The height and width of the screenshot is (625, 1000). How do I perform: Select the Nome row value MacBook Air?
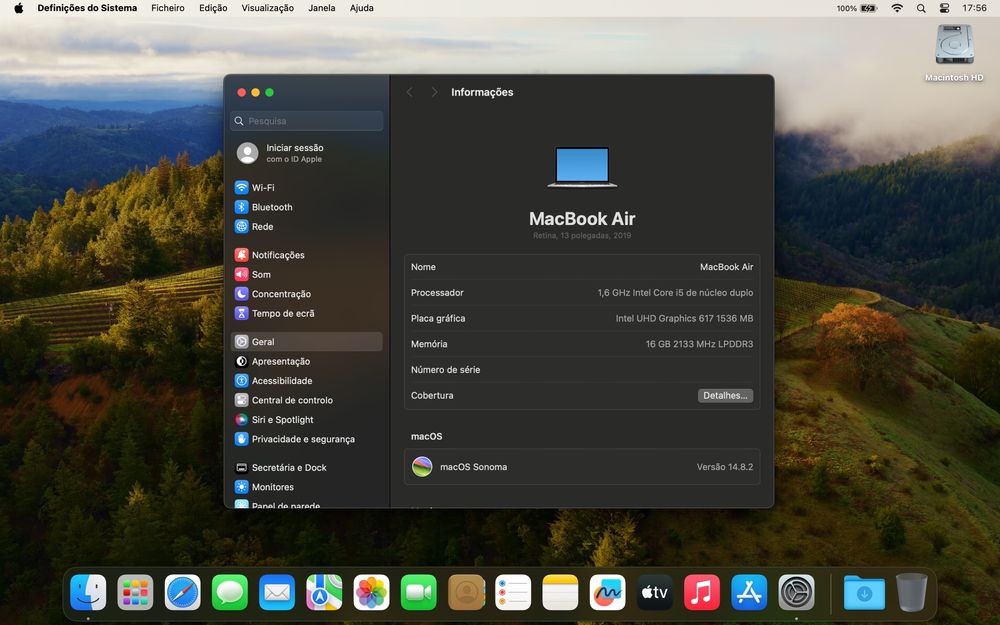(x=726, y=267)
